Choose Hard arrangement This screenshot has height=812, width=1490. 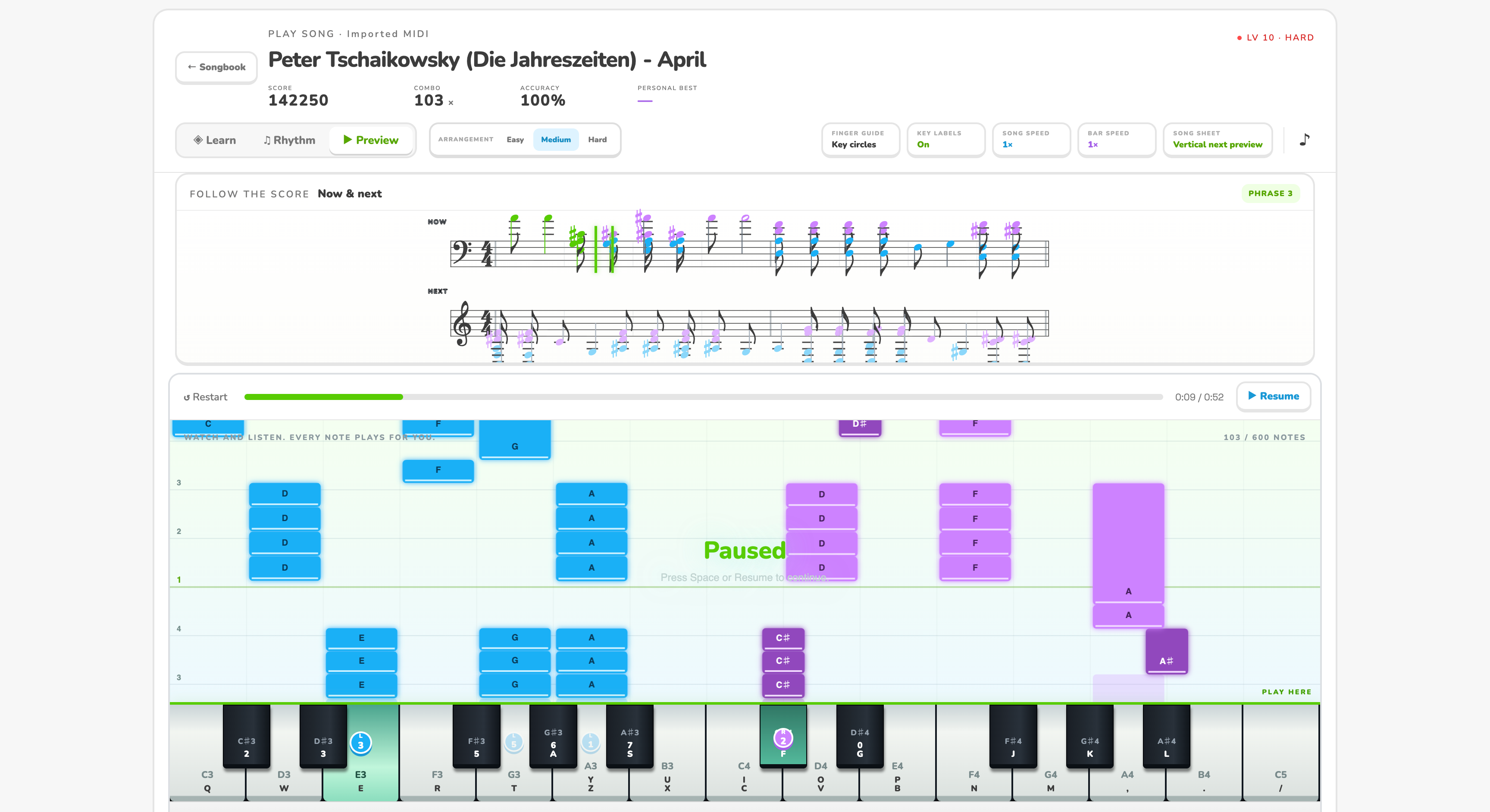point(597,139)
